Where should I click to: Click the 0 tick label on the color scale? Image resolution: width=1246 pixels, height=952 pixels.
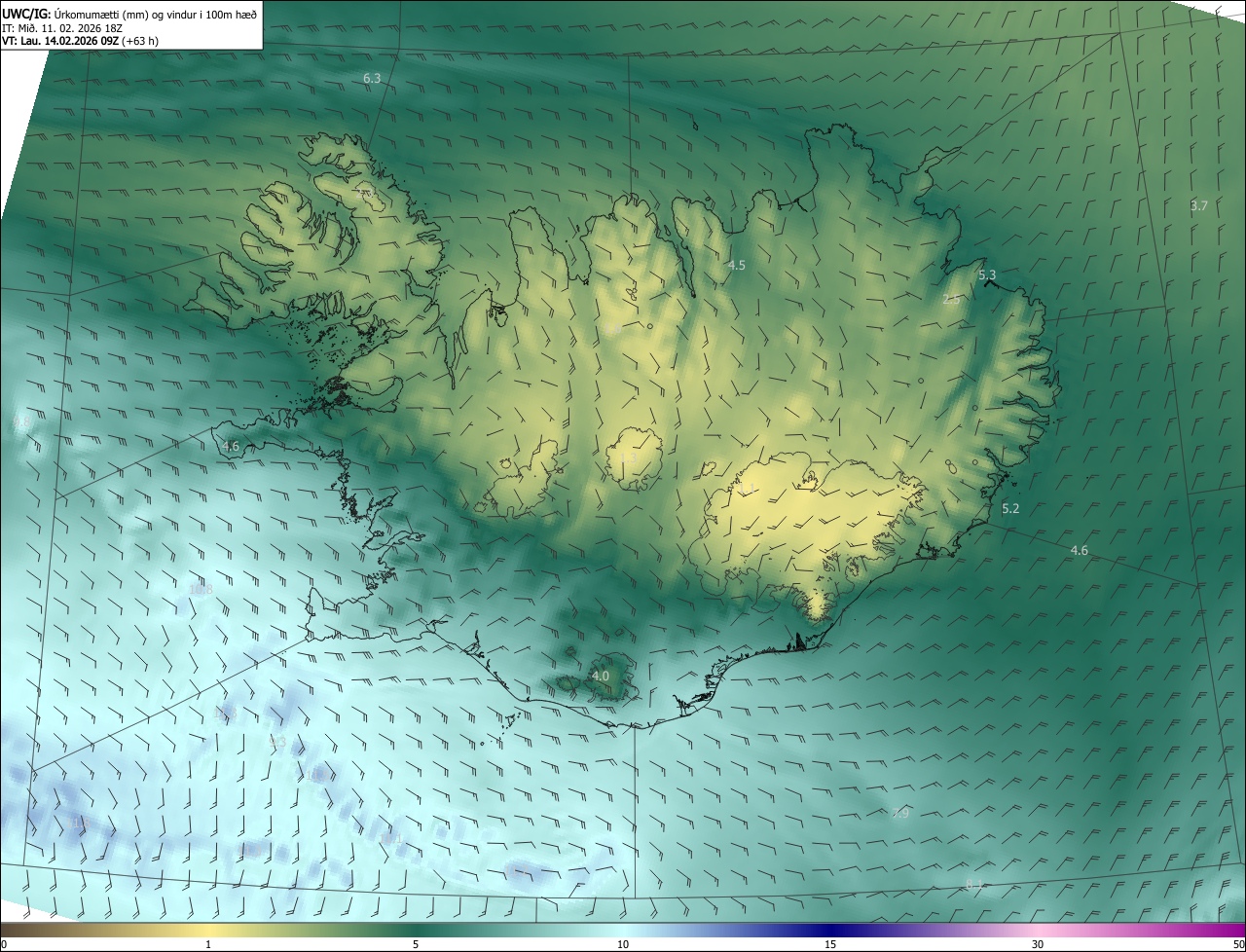click(4, 944)
